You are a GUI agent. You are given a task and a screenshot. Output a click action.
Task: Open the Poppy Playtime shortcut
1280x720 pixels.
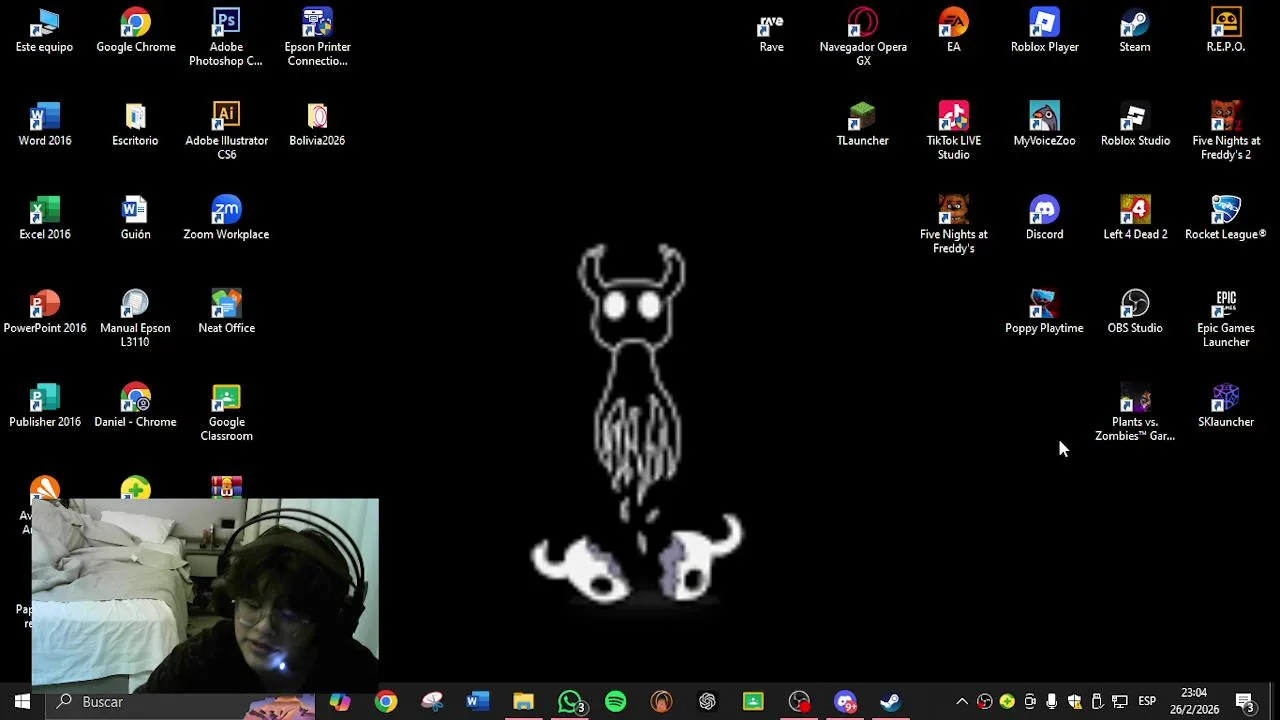1044,313
